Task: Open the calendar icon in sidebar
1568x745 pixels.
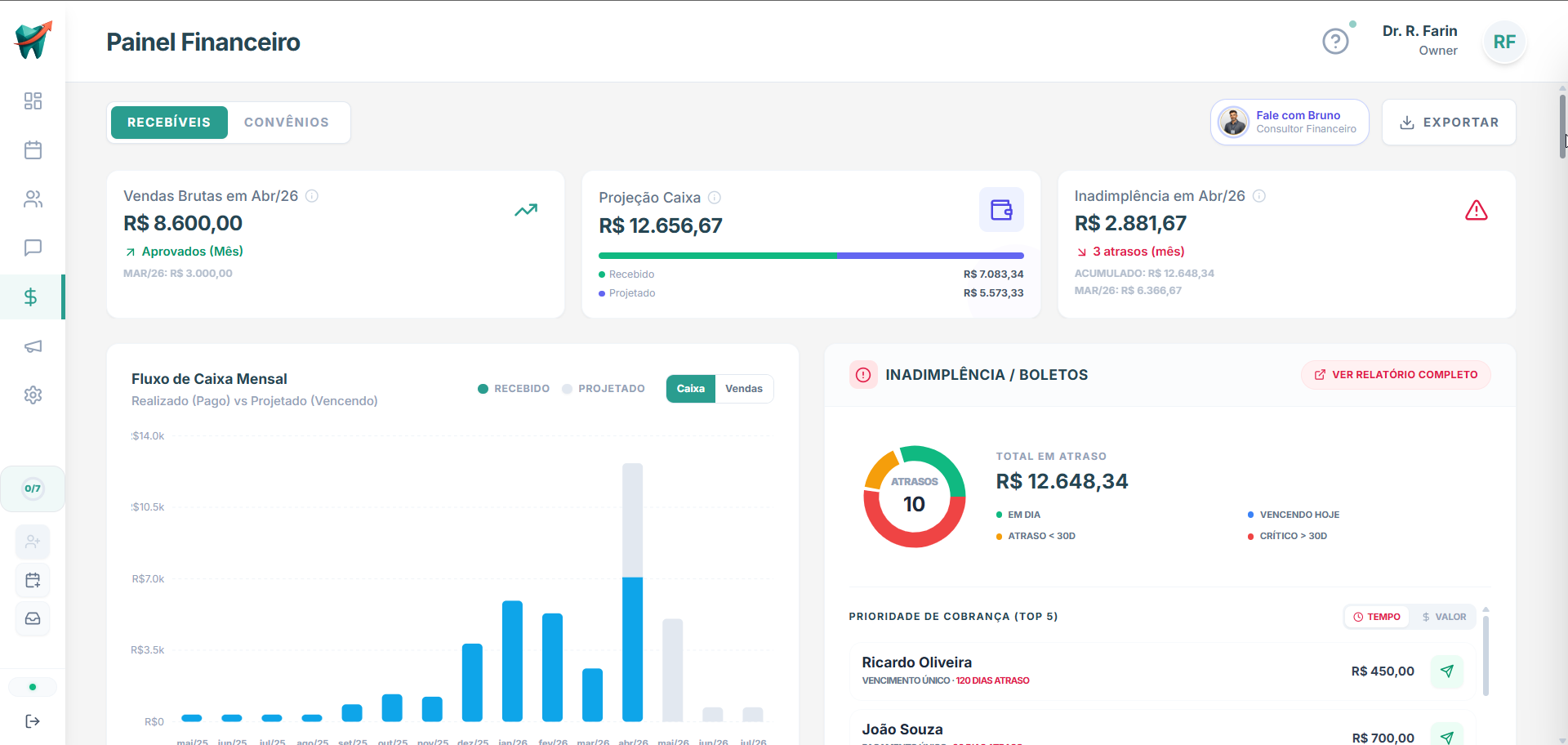Action: [33, 150]
